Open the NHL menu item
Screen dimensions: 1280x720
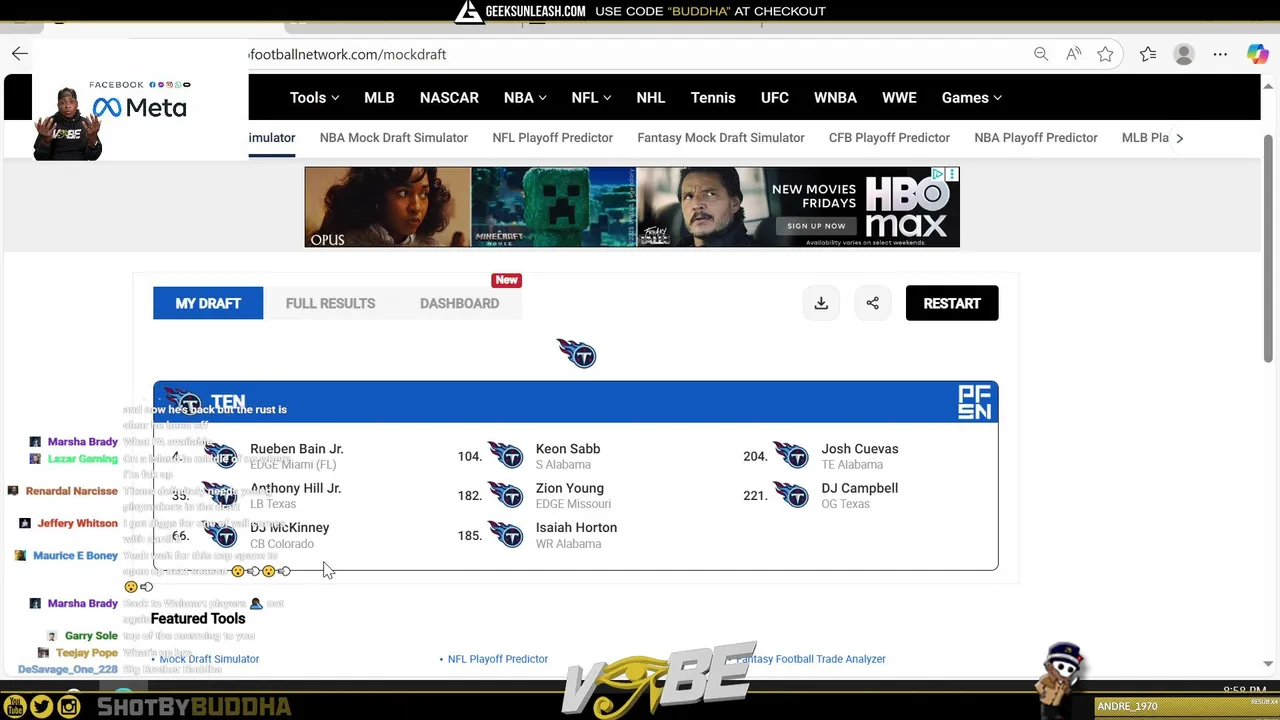point(650,97)
